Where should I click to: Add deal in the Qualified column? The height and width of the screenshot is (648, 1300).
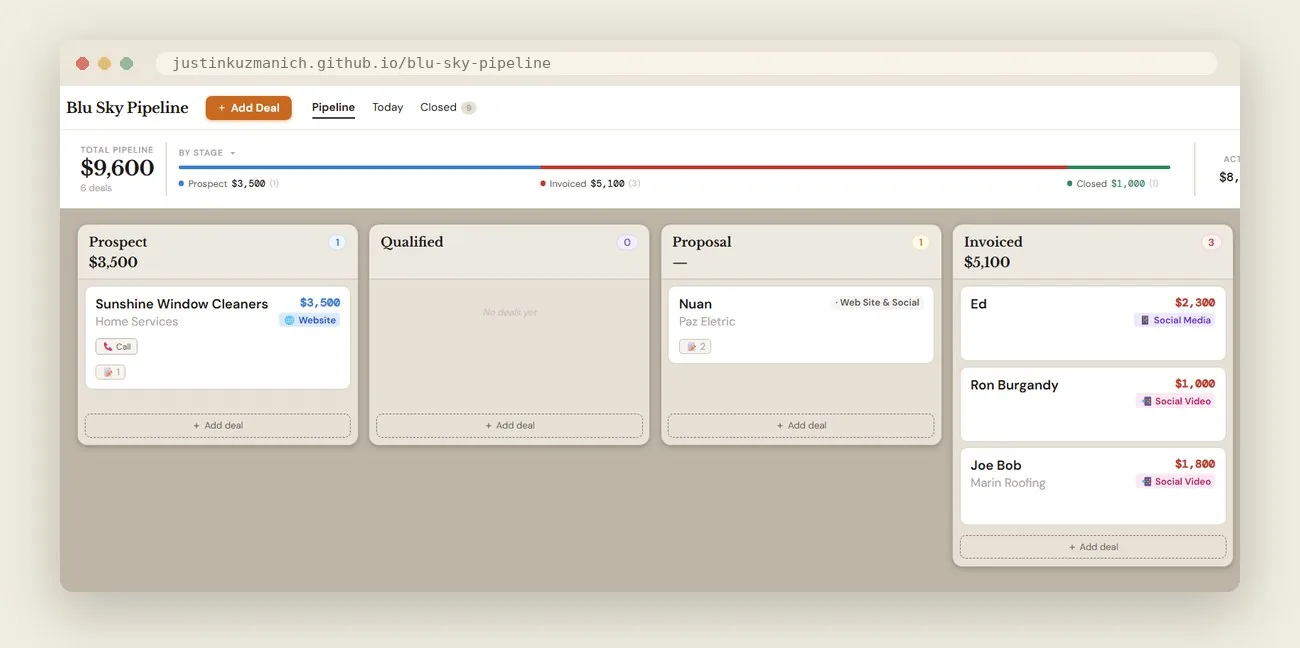click(509, 425)
